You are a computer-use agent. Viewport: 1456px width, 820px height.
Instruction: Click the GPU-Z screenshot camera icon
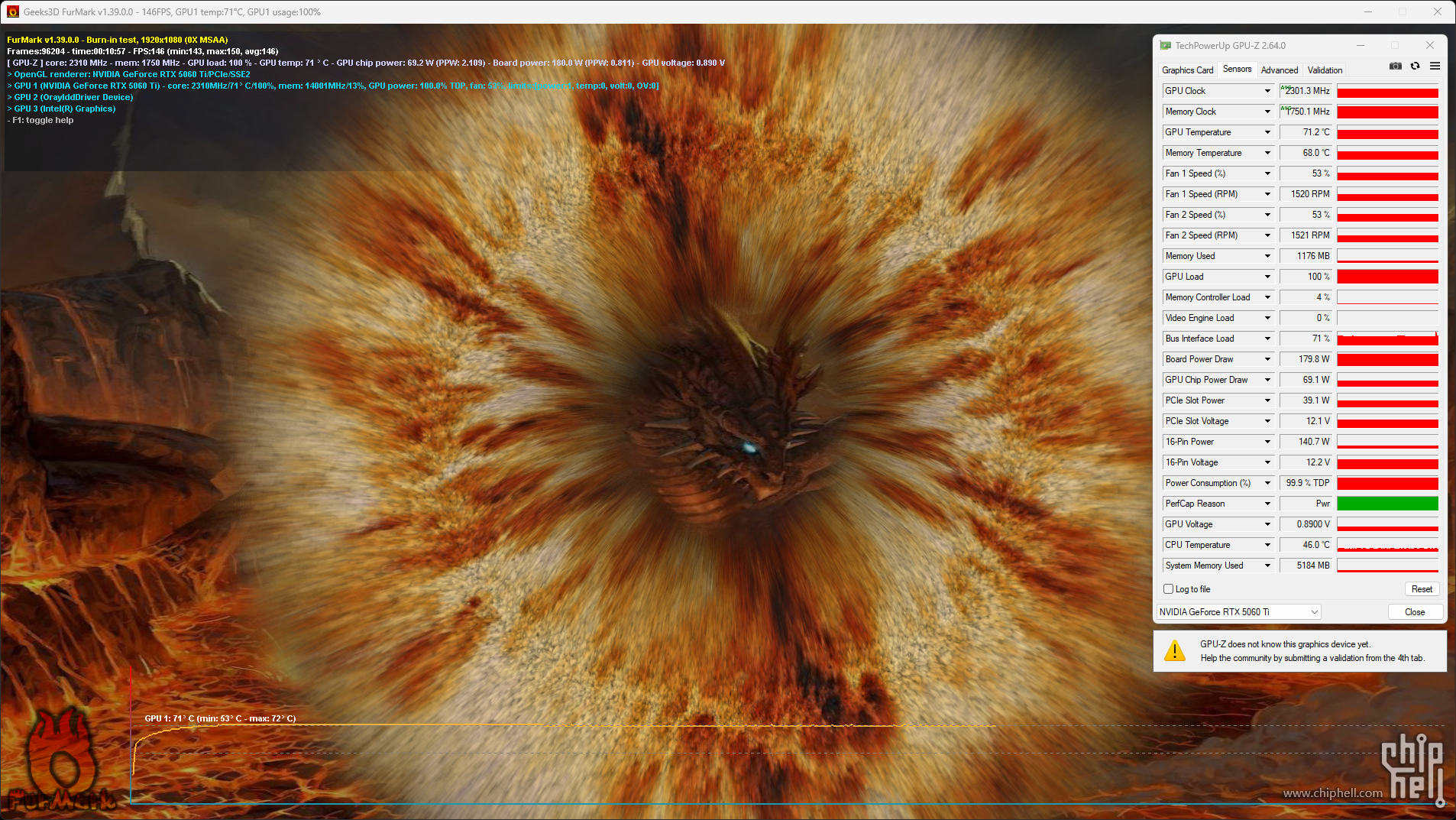coord(1396,66)
